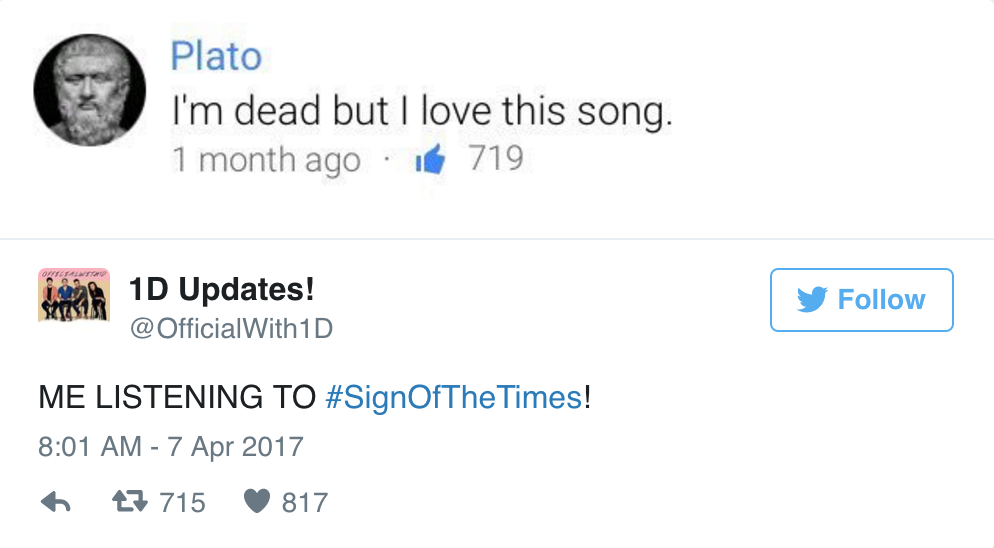
Task: Open the 8:01 AM - 7 Apr 2017 timestamp
Action: point(170,446)
